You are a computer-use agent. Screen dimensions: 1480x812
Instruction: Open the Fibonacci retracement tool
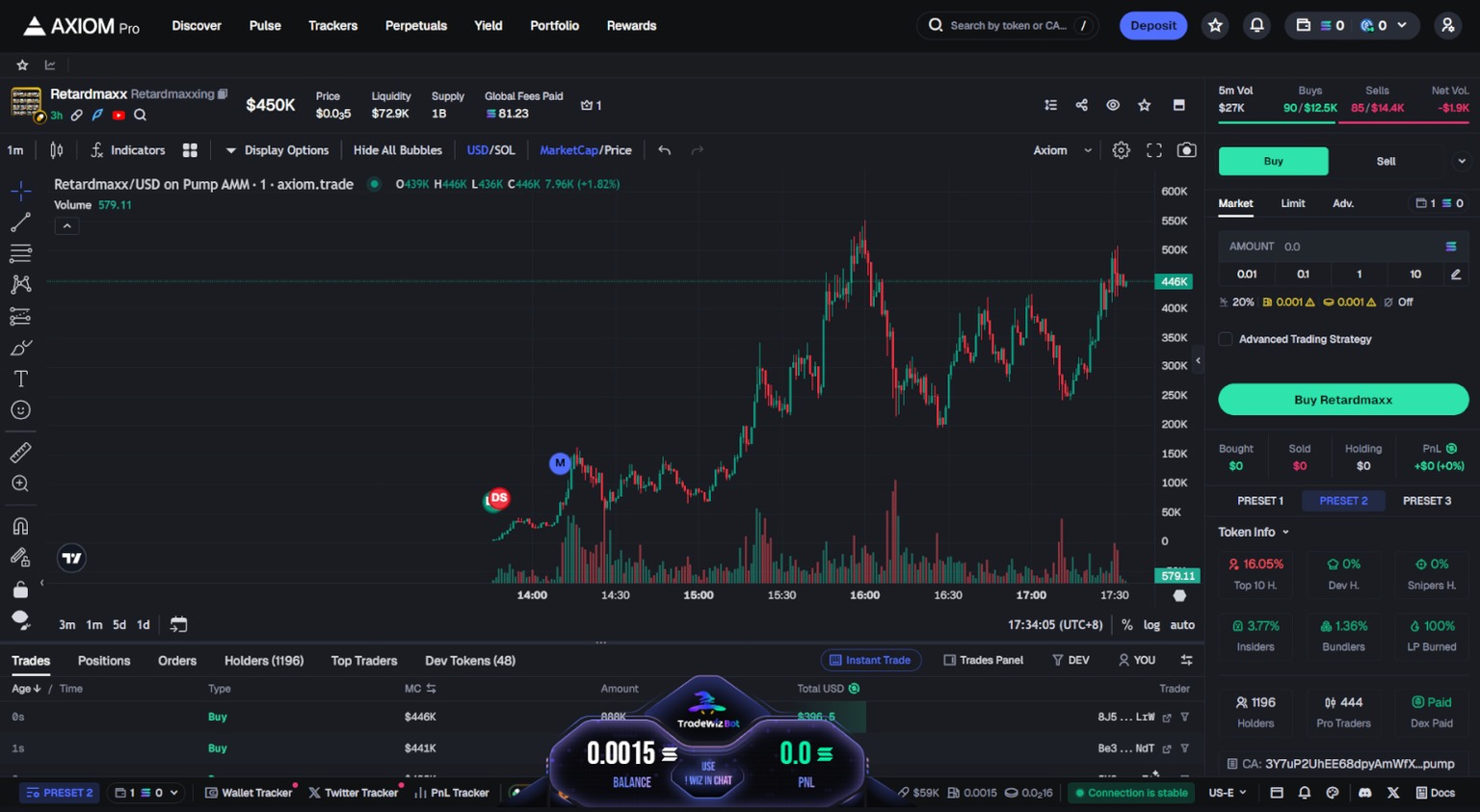click(20, 253)
